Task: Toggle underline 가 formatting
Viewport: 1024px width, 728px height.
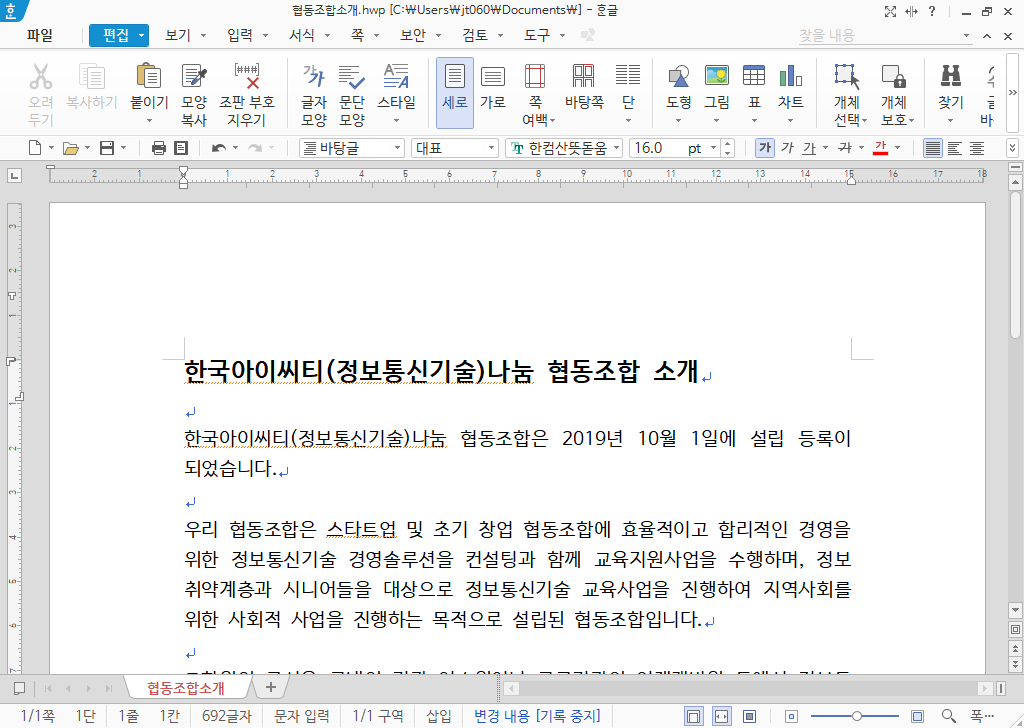Action: tap(809, 148)
